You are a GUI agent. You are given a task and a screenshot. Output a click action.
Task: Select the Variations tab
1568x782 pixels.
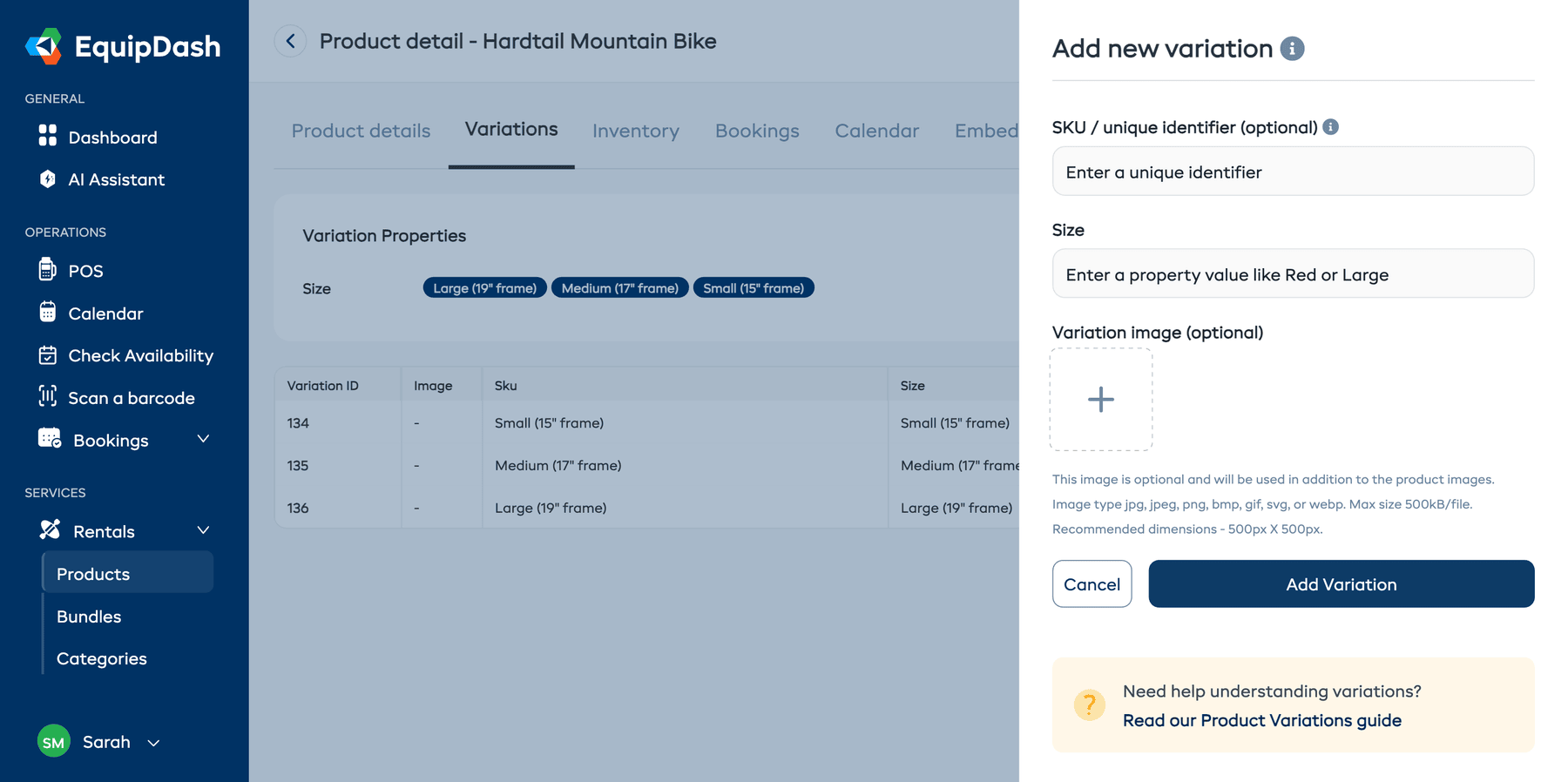click(x=511, y=129)
